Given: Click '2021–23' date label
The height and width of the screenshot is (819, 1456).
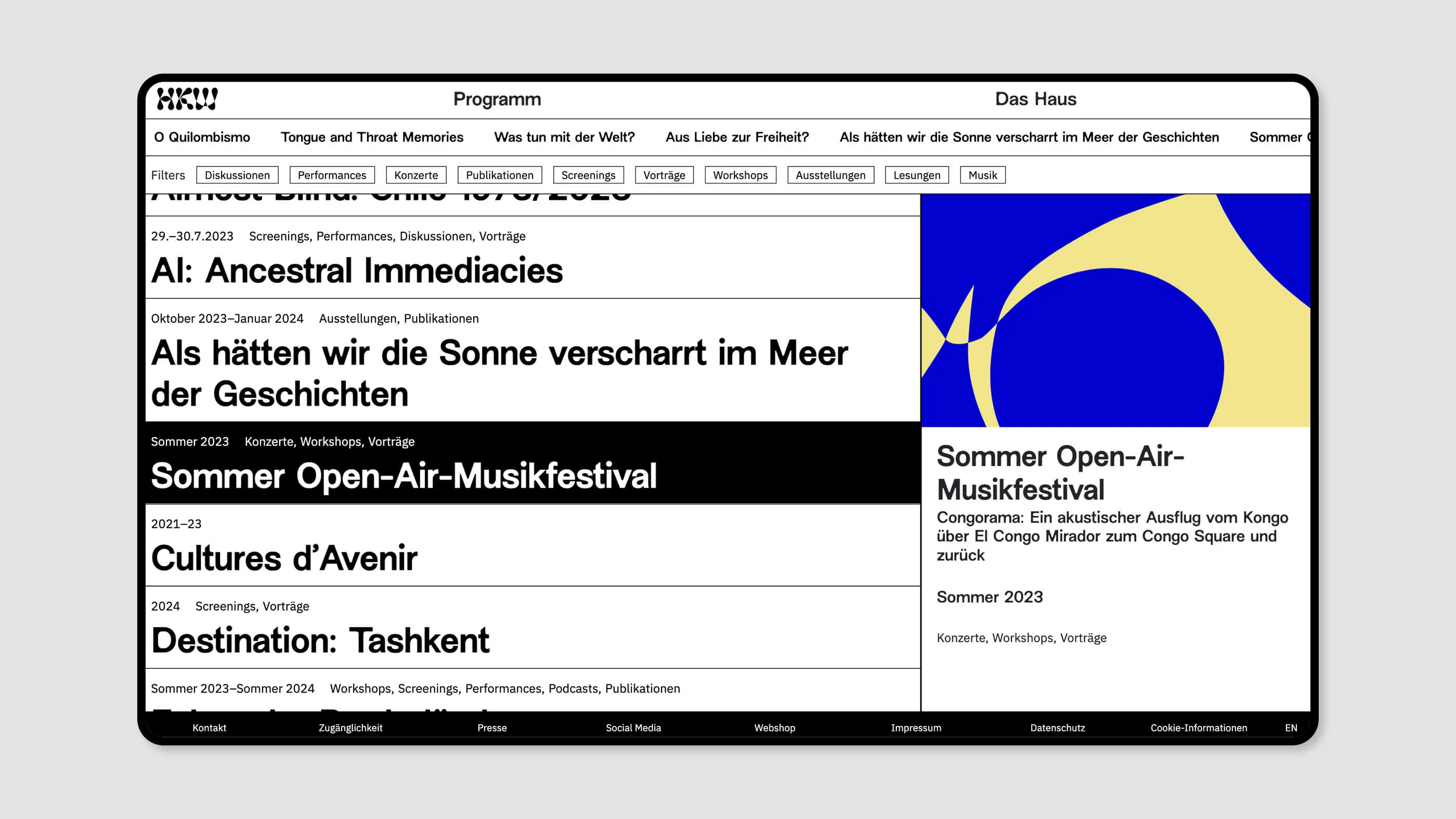Looking at the screenshot, I should click(x=176, y=524).
